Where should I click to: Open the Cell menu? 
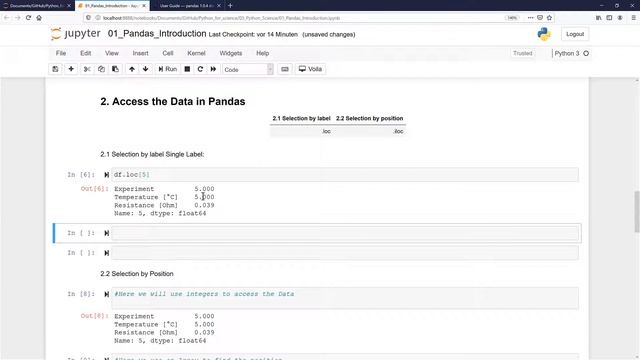[168, 53]
